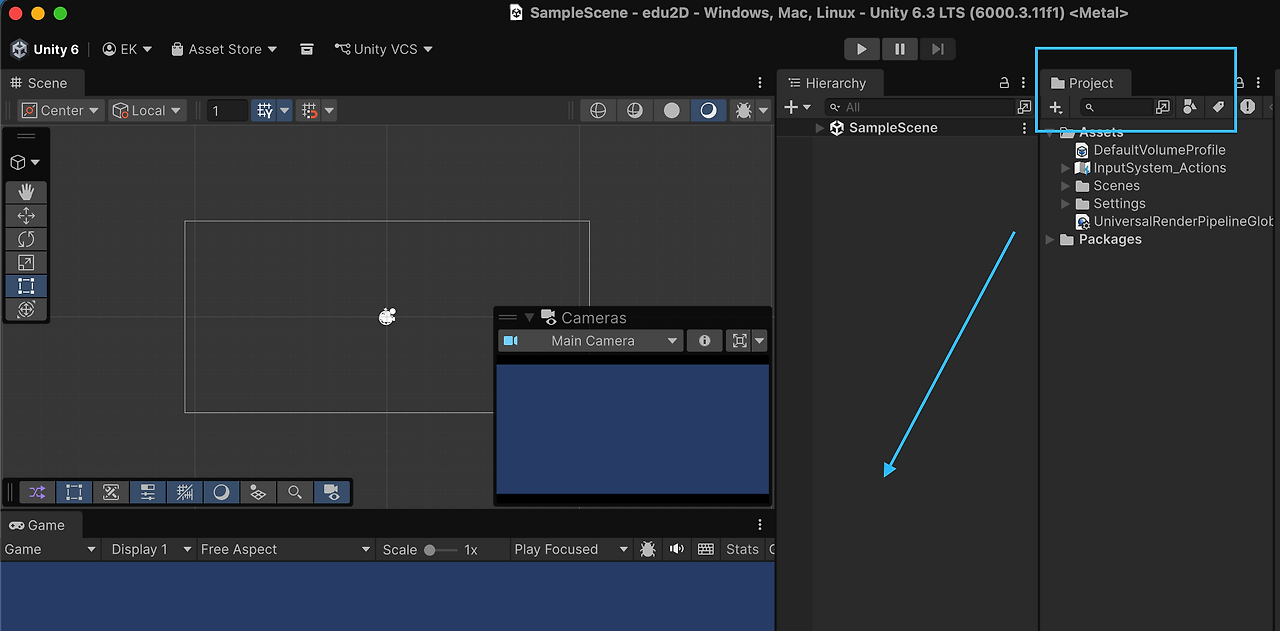Toggle the lighting moon overlay button
Image resolution: width=1280 pixels, height=631 pixels.
[221, 492]
